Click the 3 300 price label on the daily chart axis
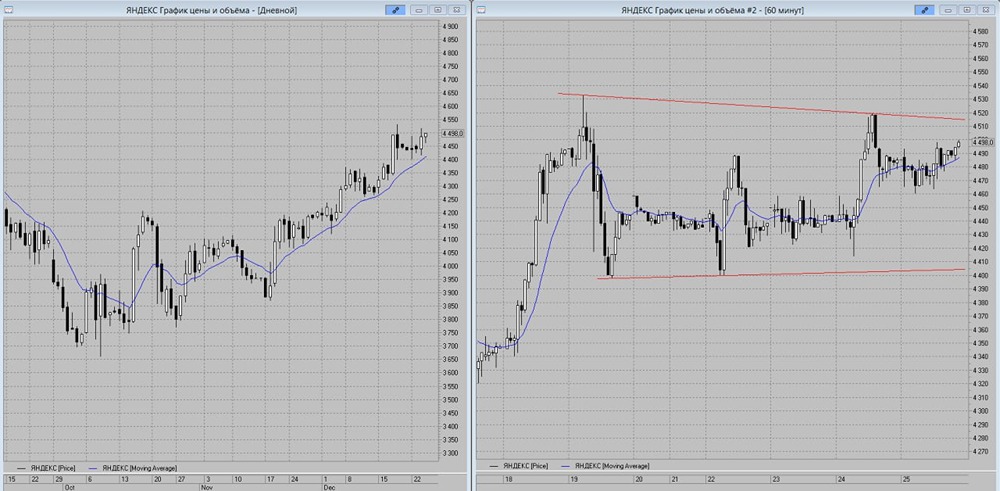Viewport: 1000px width, 491px height. 452,453
